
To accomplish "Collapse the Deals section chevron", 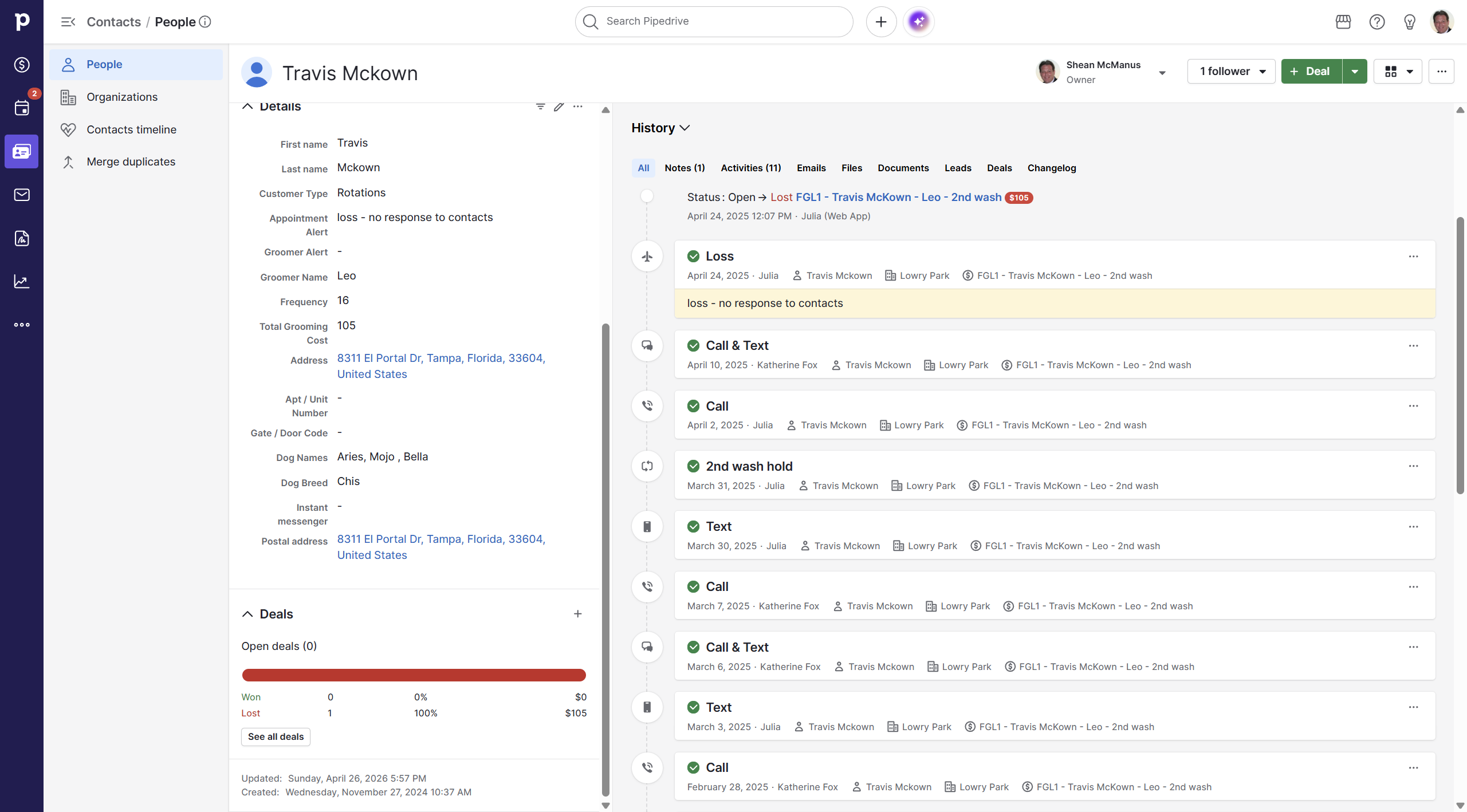I will coord(247,614).
